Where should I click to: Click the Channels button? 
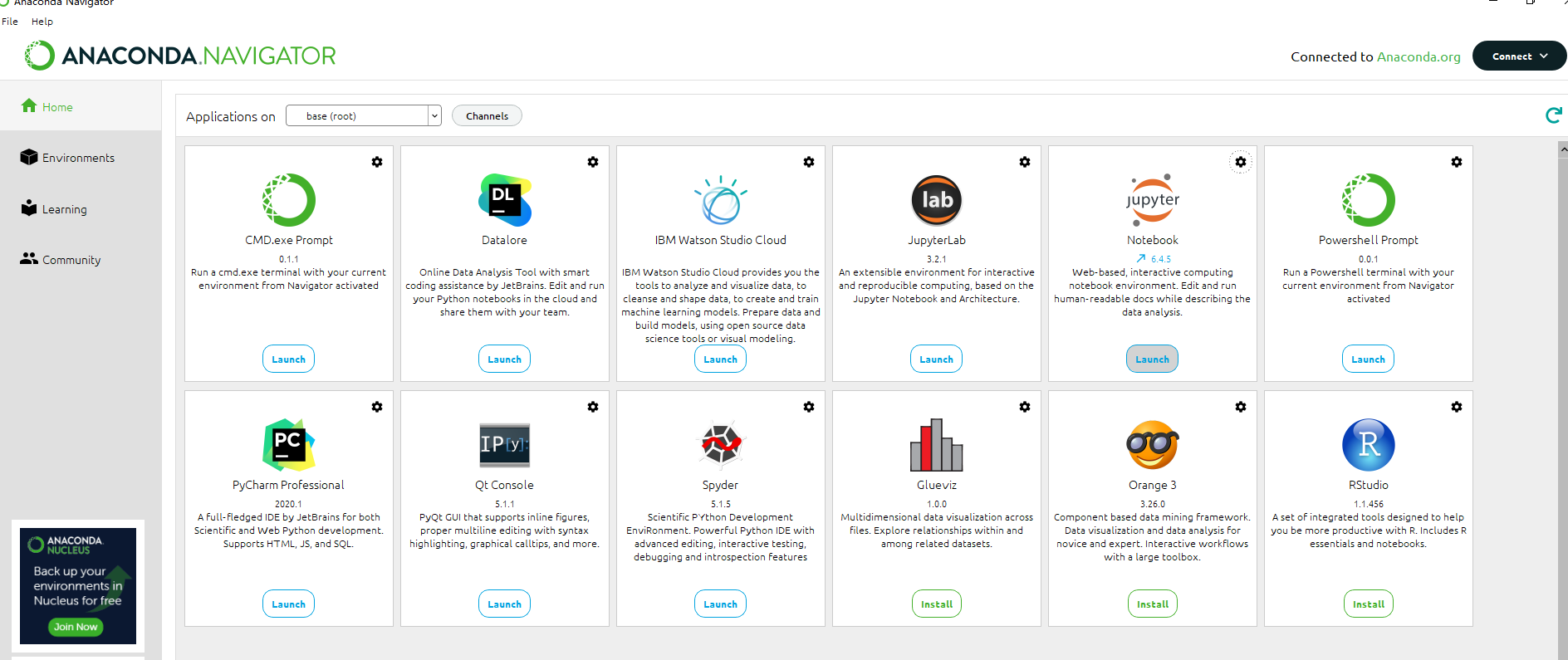tap(487, 115)
